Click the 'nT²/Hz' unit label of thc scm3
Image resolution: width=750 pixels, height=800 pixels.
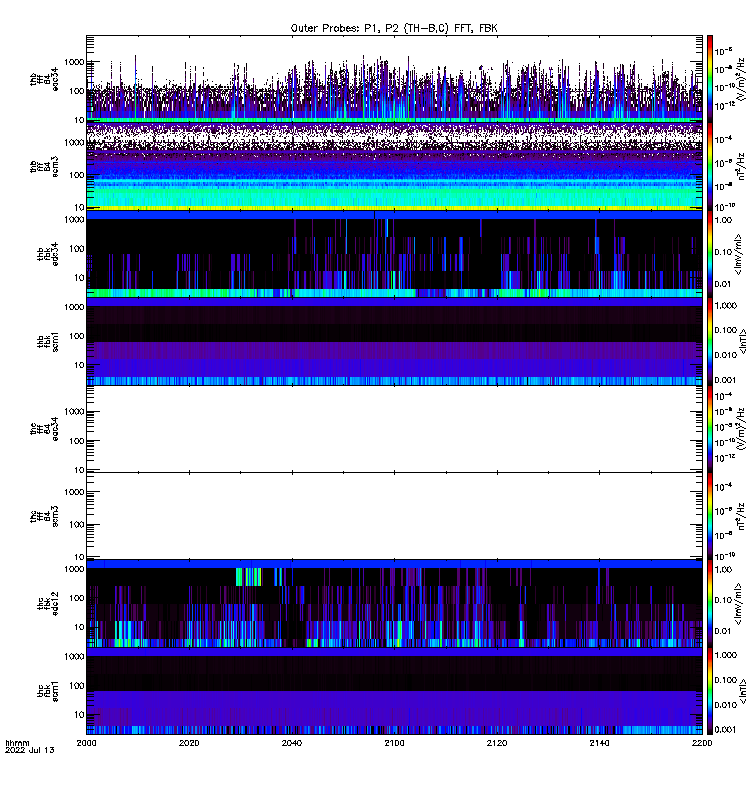[741, 516]
